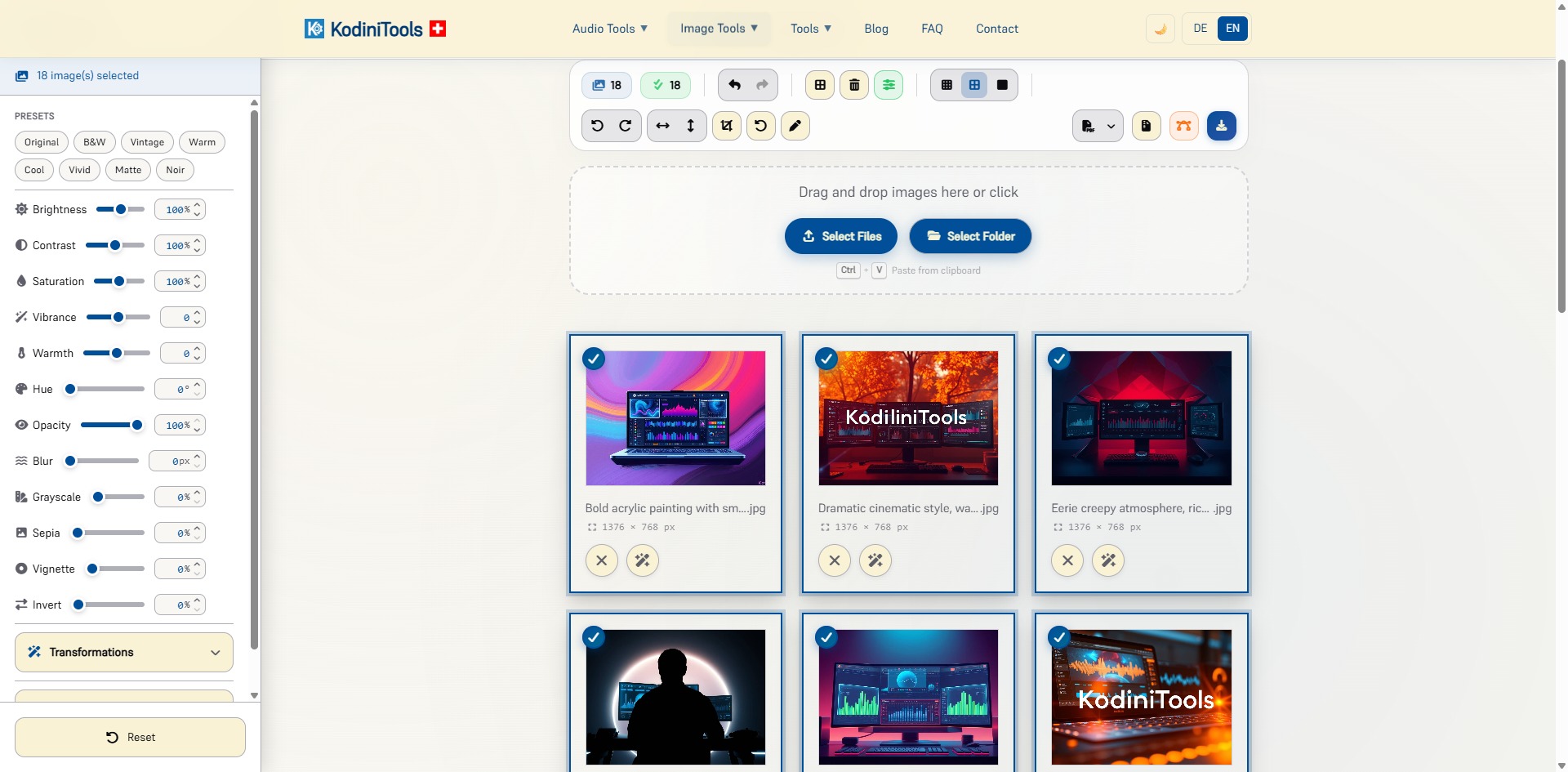Open the Contact page
This screenshot has height=772, width=1568.
(997, 29)
